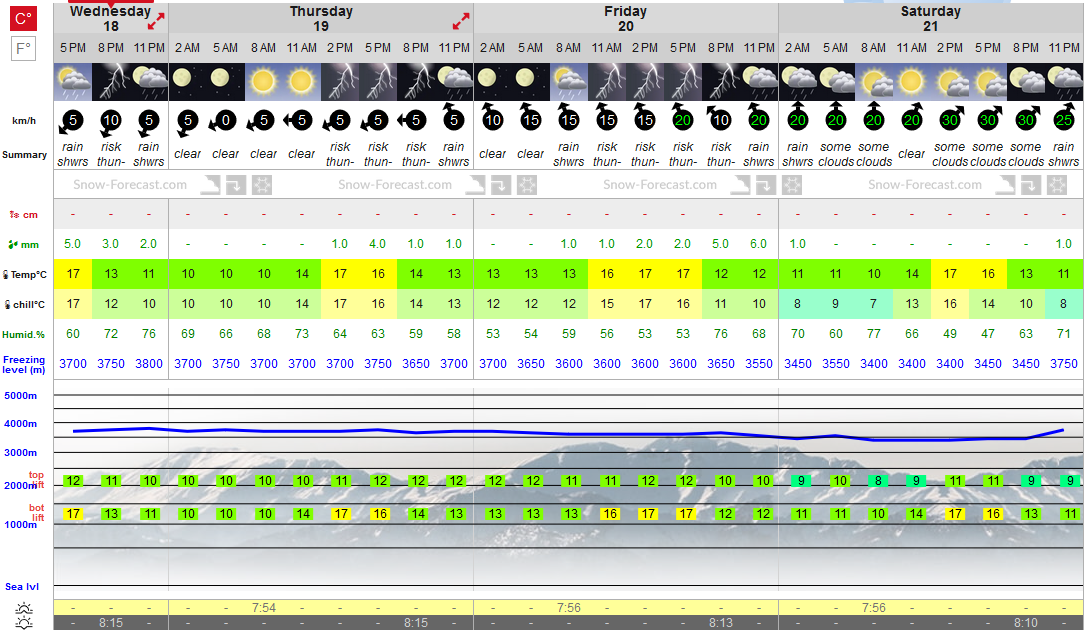Screen dimensions: 1086x633
Task: Click the Friday 20 day header
Action: [625, 19]
